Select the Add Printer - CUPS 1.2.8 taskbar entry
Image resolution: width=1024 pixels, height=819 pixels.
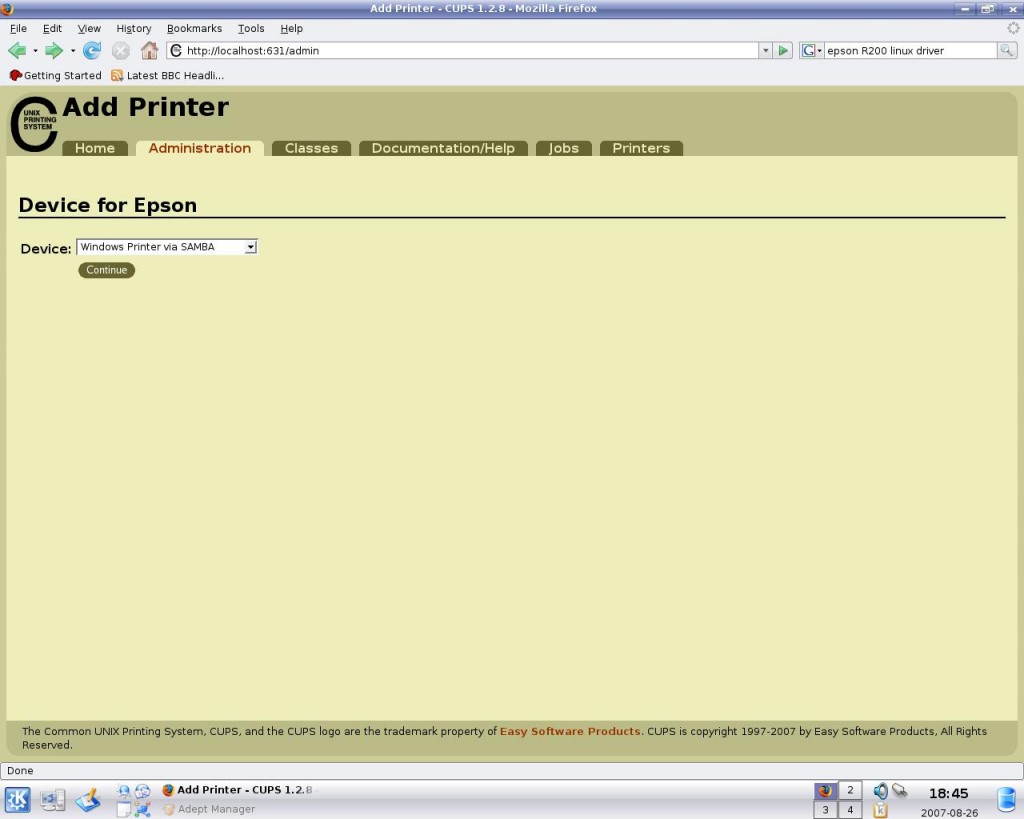click(238, 790)
